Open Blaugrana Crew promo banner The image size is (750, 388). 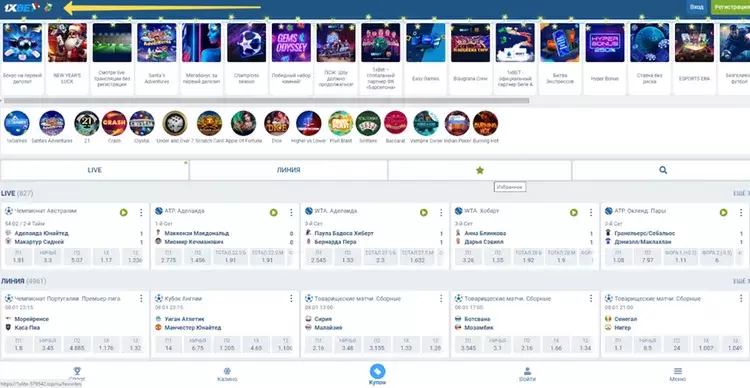tap(470, 58)
